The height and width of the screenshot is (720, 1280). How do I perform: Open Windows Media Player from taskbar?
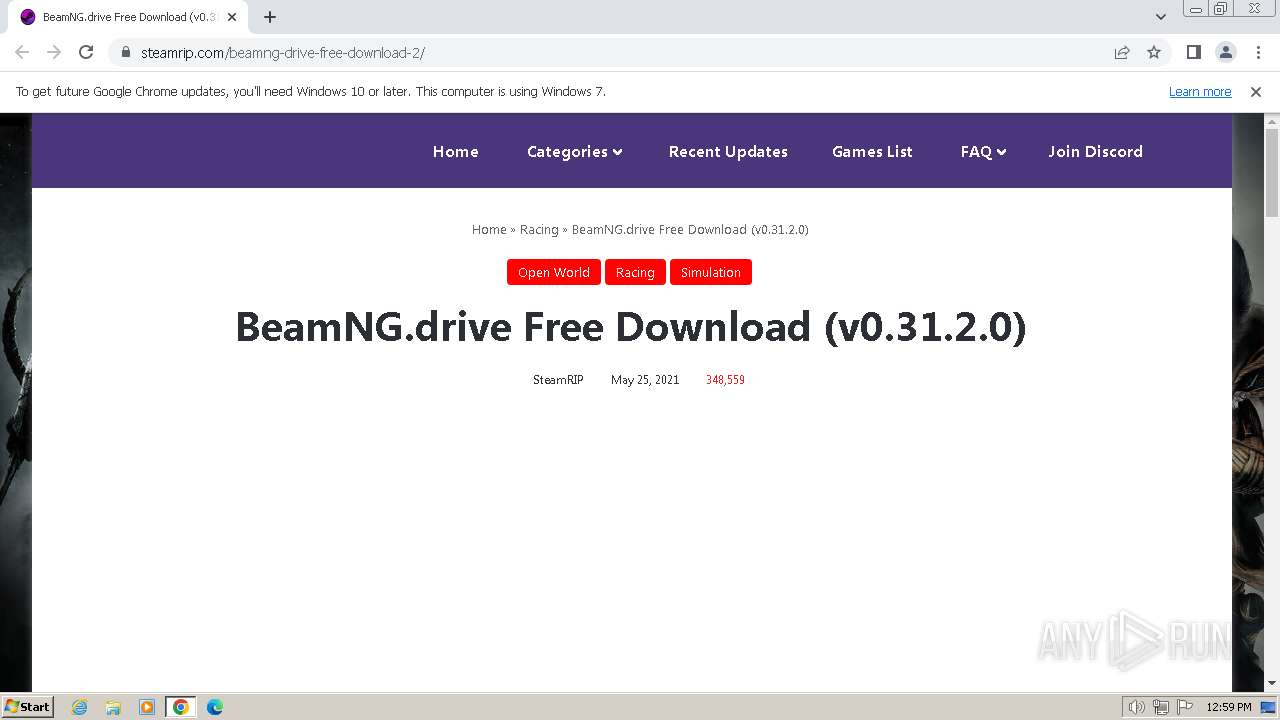tap(147, 707)
